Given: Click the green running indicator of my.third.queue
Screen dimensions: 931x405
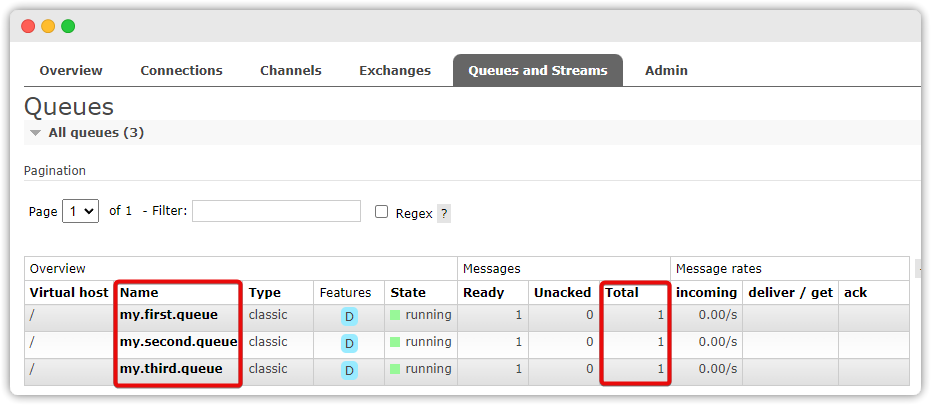Looking at the screenshot, I should [395, 369].
